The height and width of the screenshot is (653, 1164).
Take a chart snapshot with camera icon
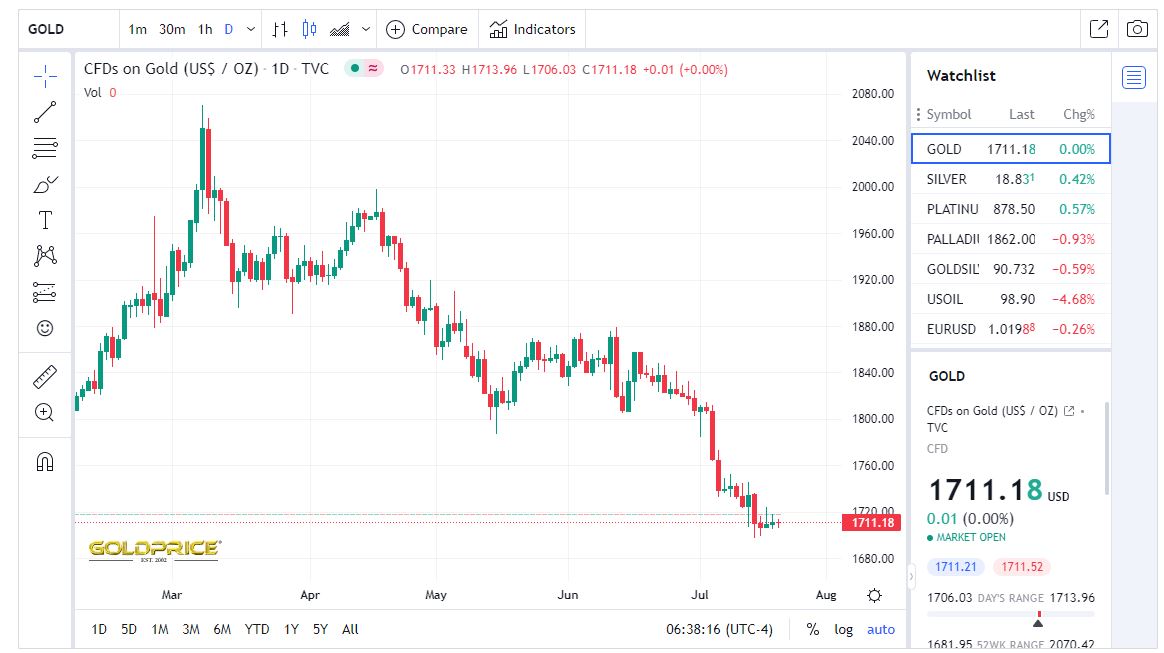point(1137,29)
